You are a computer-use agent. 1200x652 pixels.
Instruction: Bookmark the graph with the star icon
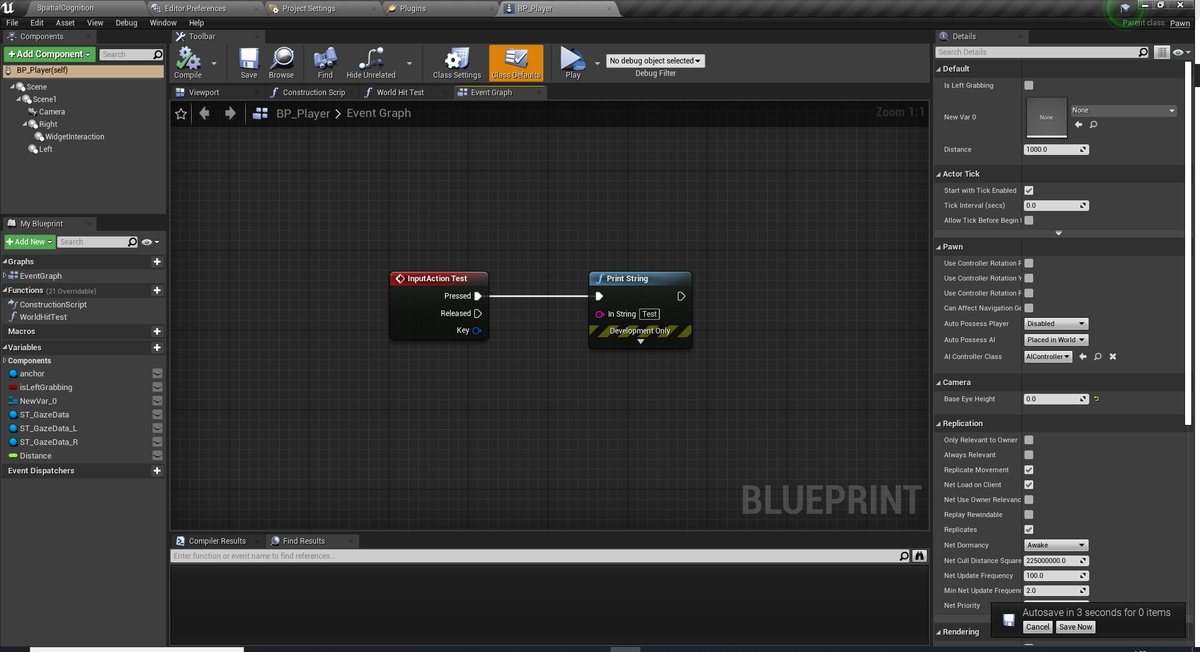pos(181,114)
